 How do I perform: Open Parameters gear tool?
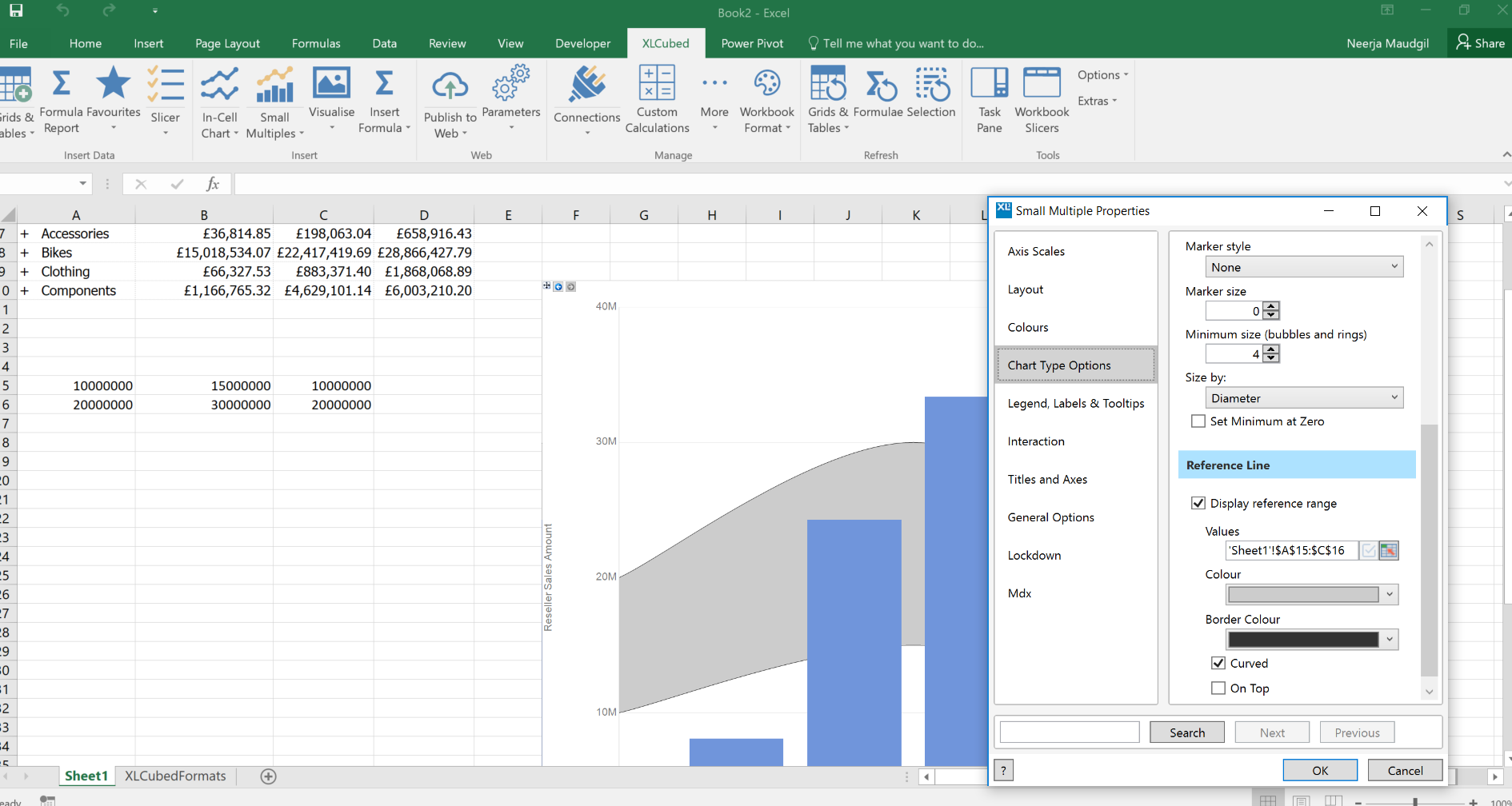click(511, 98)
